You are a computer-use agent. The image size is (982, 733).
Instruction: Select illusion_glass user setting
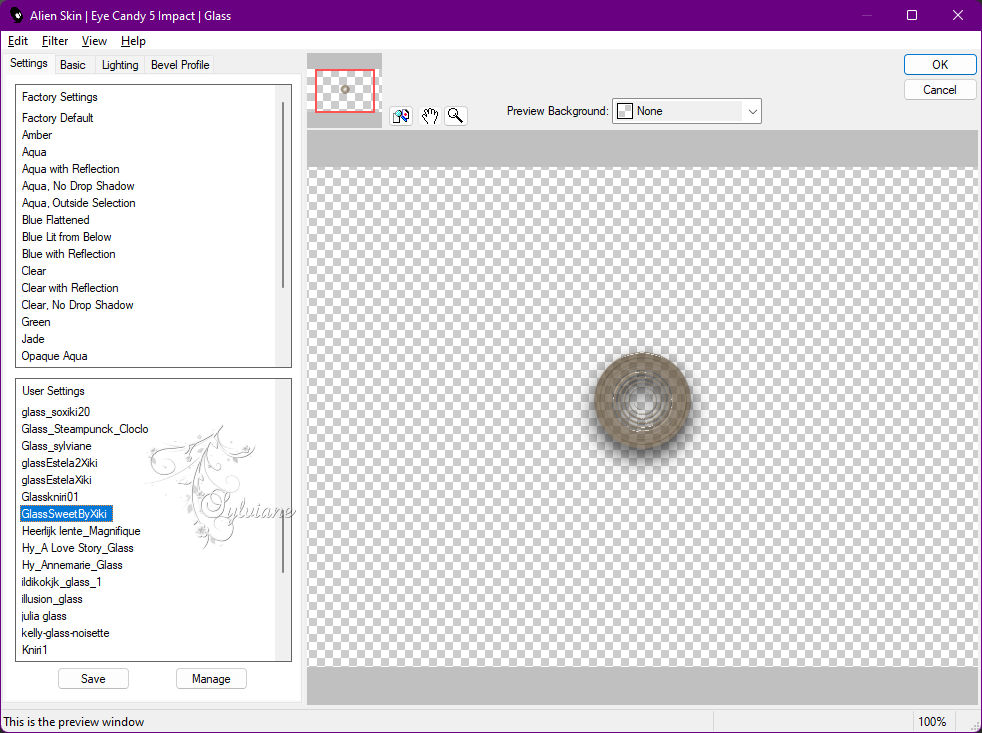point(51,598)
